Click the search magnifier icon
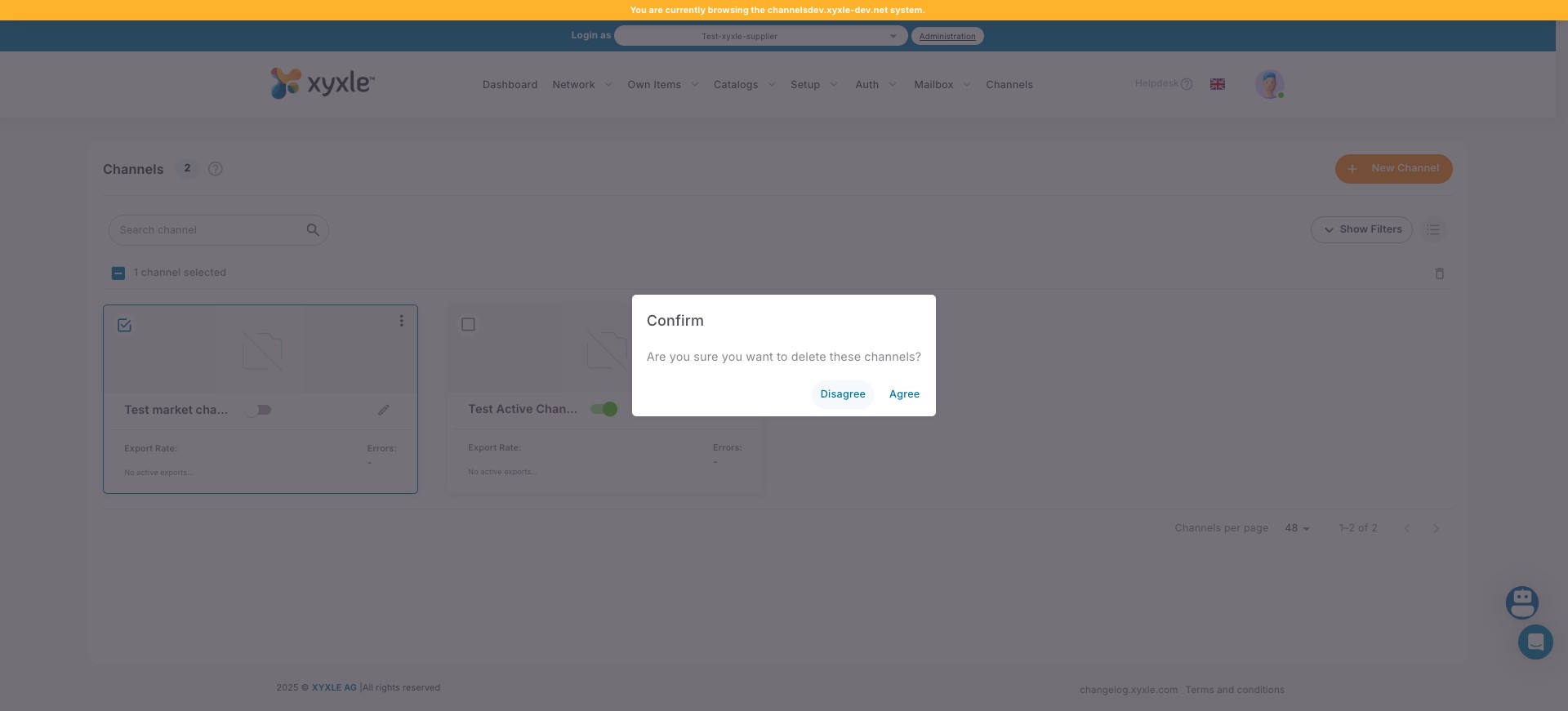This screenshot has height=711, width=1568. click(313, 230)
